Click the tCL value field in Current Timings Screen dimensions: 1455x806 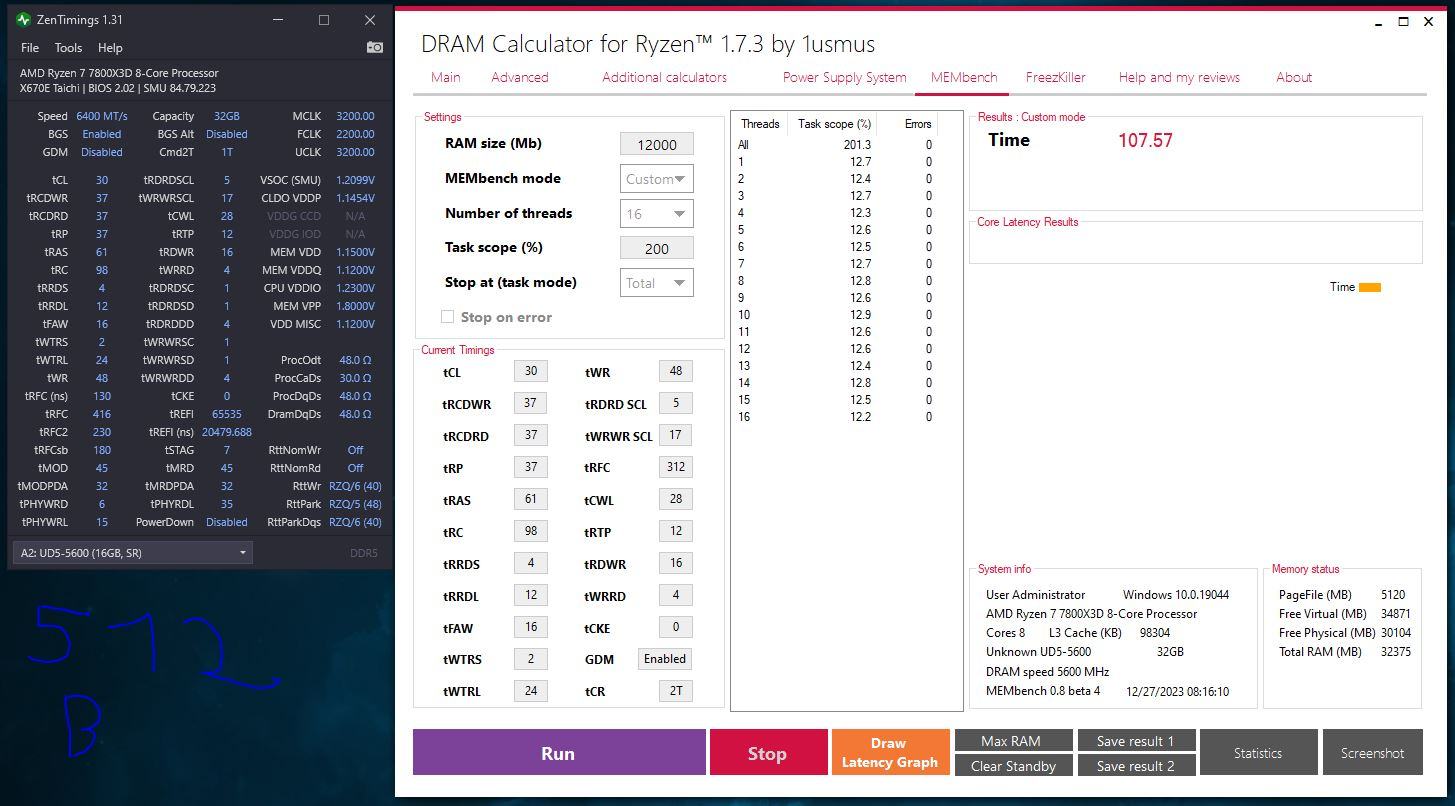click(x=531, y=371)
